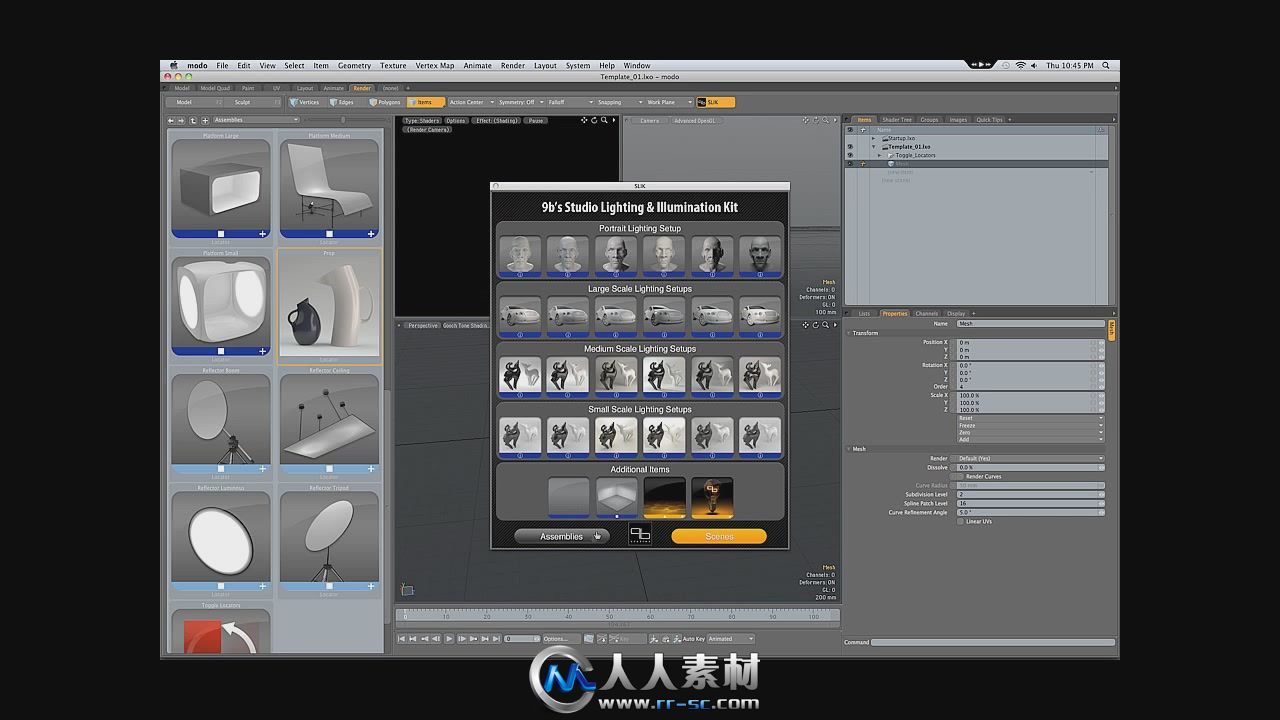The width and height of the screenshot is (1280, 720).
Task: Open the Render menu in menu bar
Action: [x=512, y=65]
